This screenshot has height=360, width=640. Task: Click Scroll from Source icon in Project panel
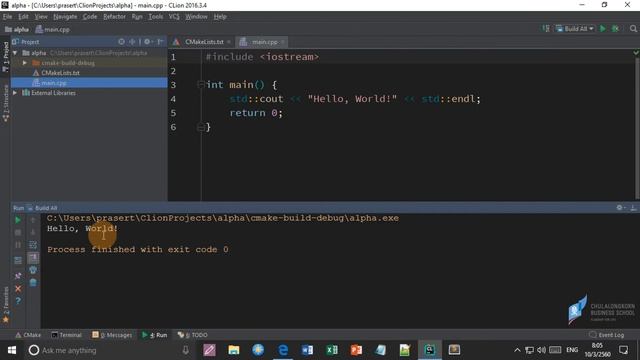pos(121,42)
